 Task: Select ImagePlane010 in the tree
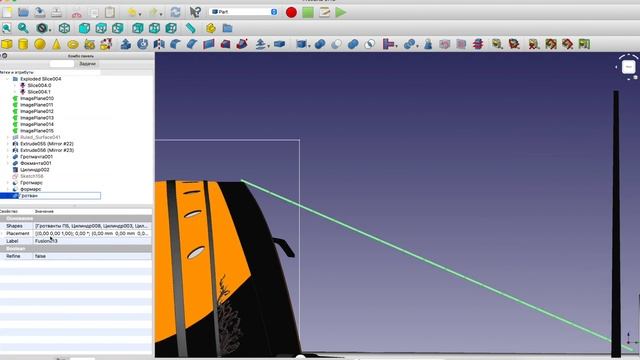coord(37,98)
